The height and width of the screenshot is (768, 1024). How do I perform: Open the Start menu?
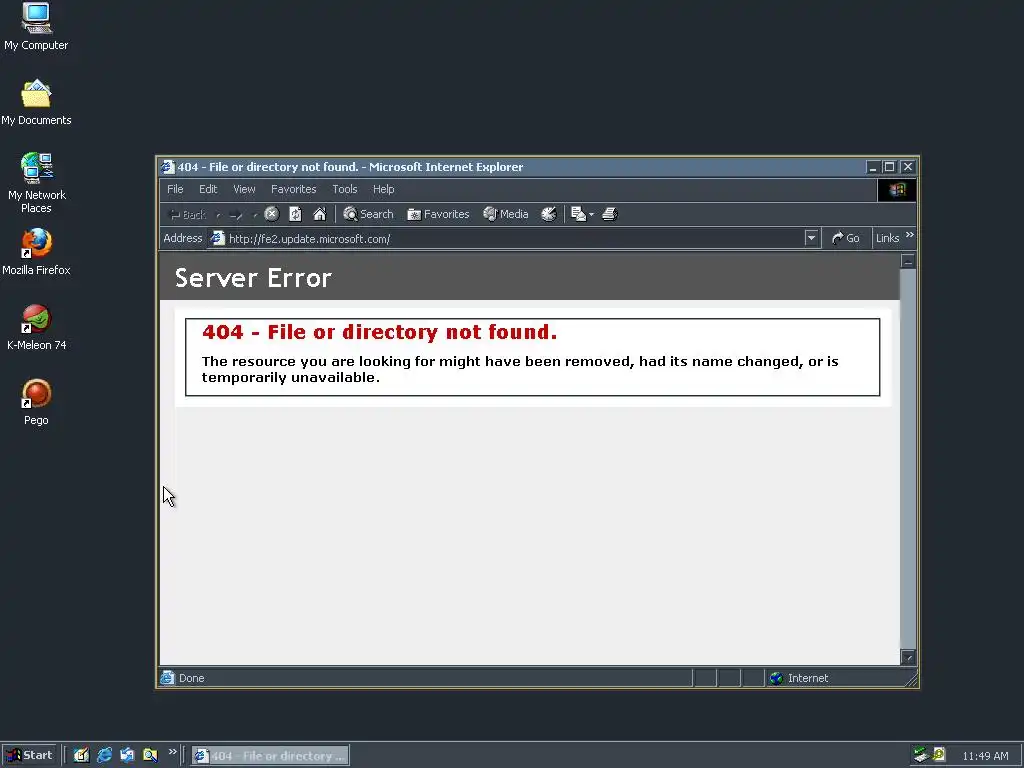pos(29,756)
